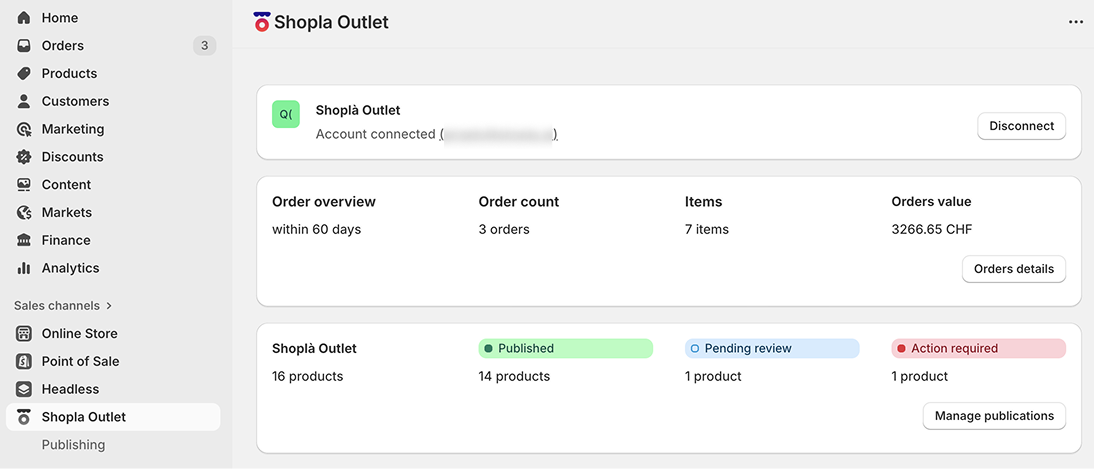Open Orders via its inbox icon

point(24,46)
